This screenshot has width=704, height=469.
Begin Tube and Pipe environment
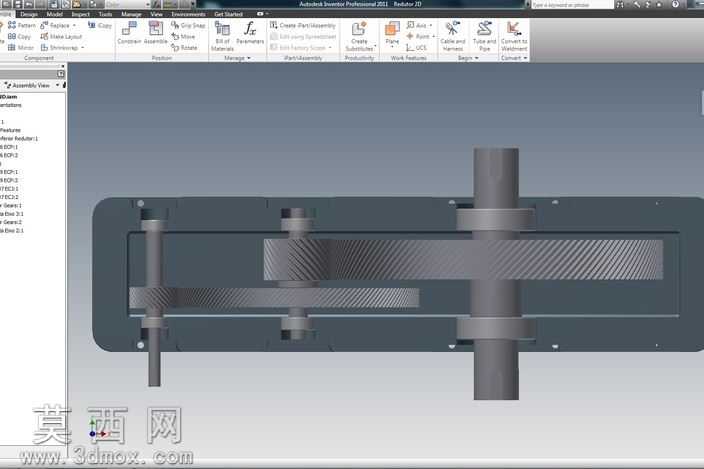click(x=484, y=36)
